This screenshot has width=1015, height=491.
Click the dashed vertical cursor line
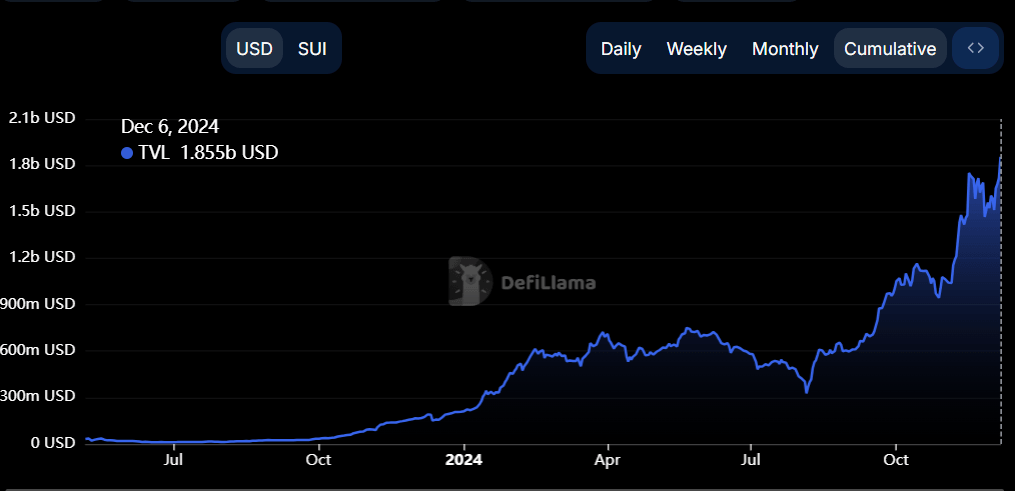click(x=1001, y=300)
